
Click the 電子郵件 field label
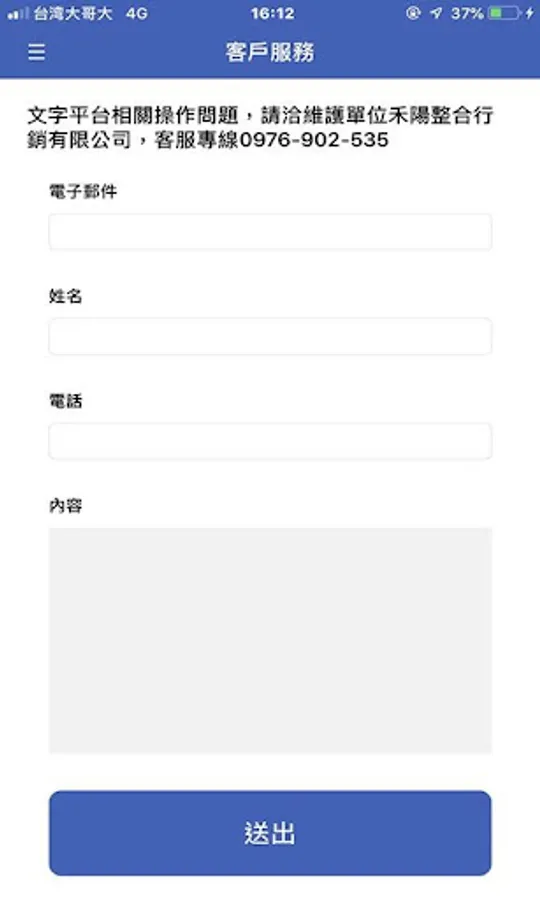tap(83, 192)
